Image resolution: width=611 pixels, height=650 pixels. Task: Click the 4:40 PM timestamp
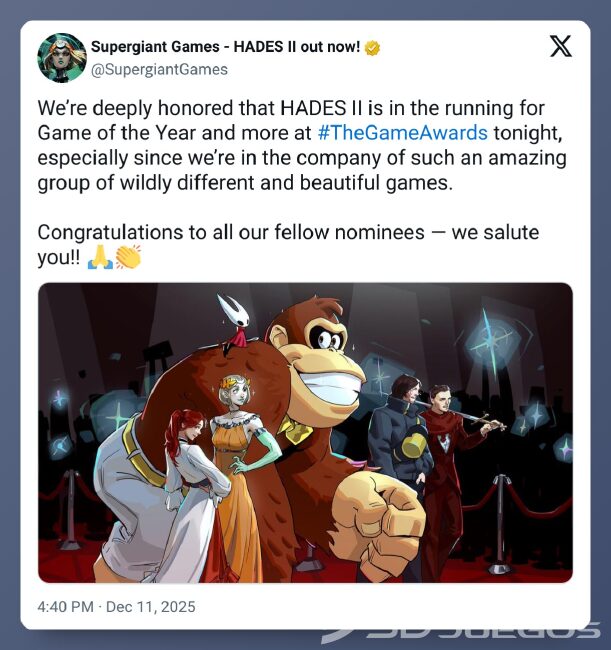tap(66, 607)
